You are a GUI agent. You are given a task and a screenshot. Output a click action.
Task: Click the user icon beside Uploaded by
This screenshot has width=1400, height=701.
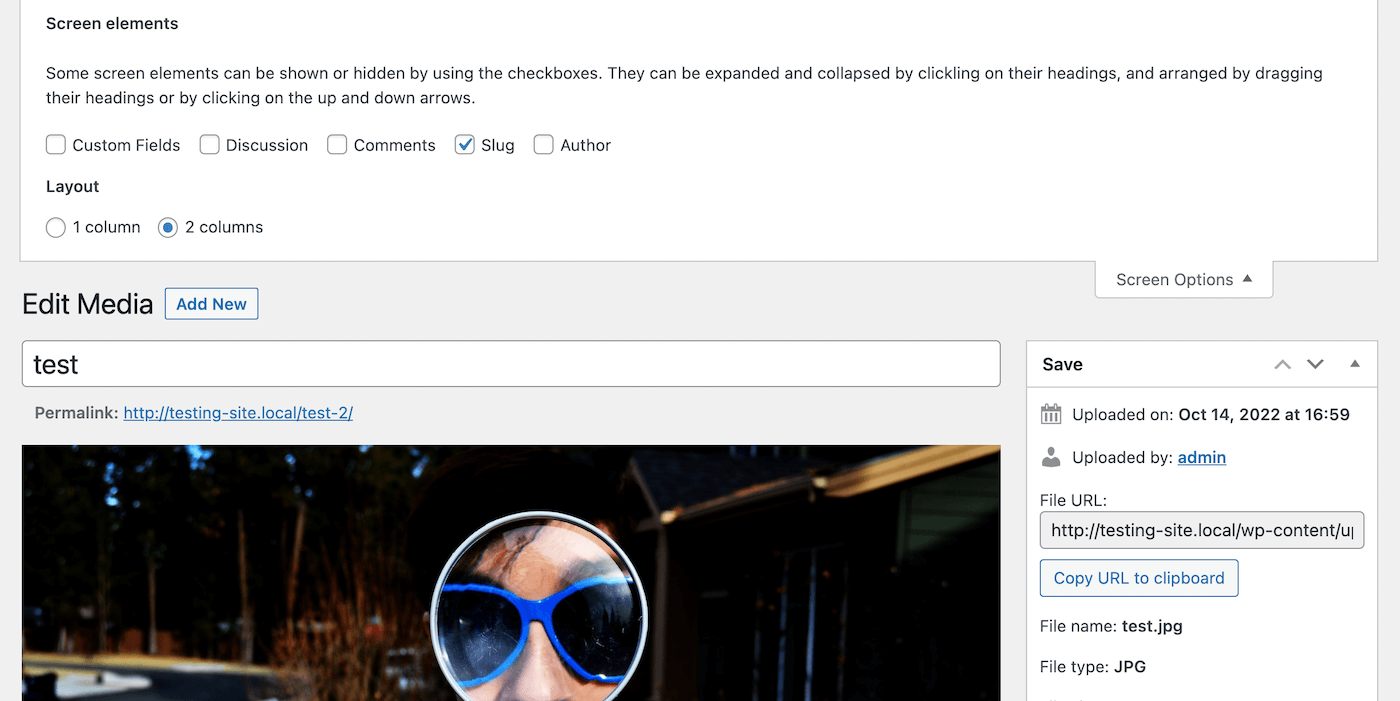pos(1051,457)
